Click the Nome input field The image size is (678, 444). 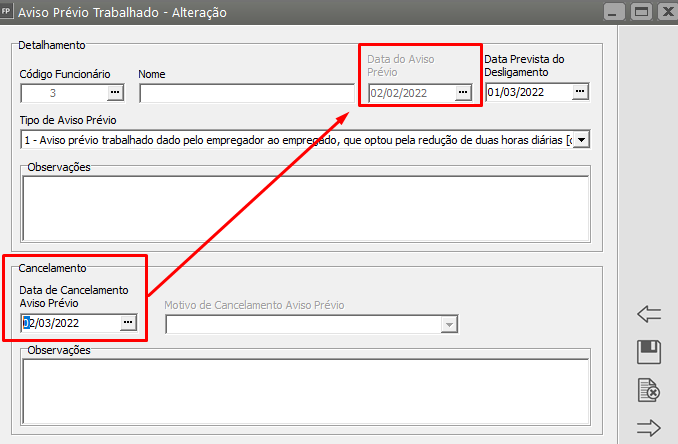click(x=247, y=93)
